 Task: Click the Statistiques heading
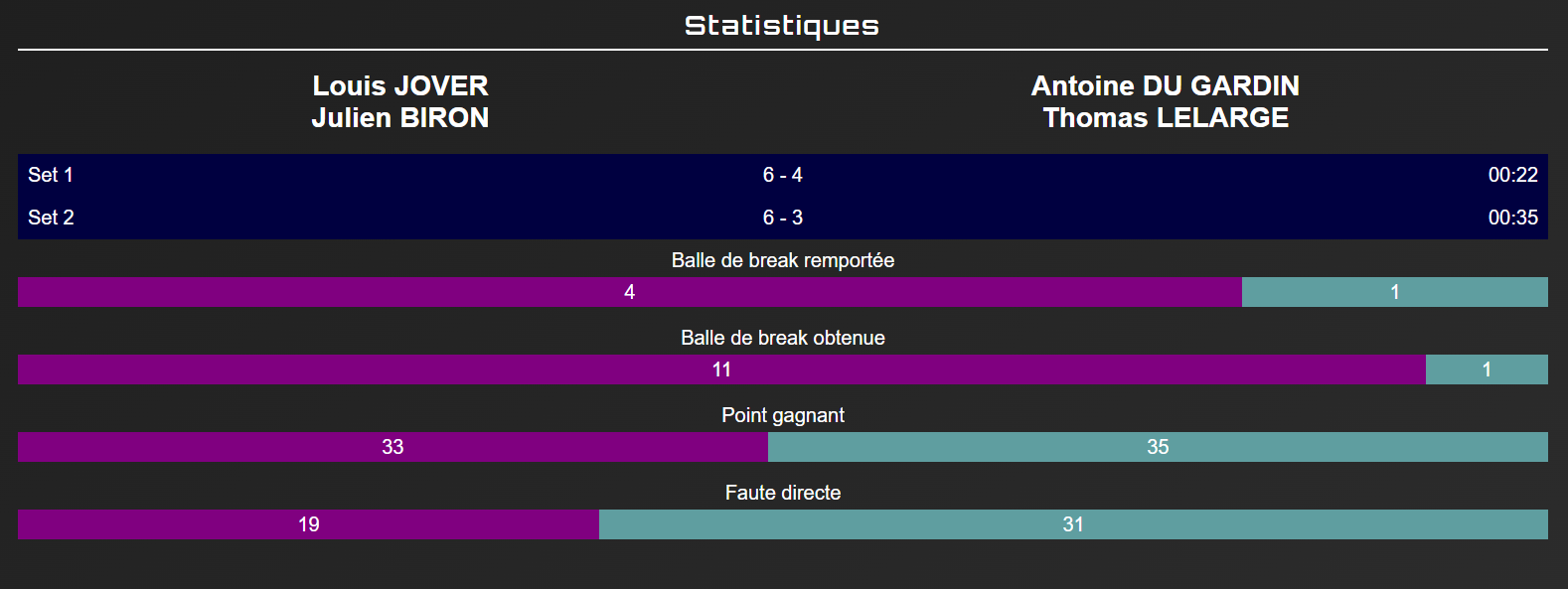[x=782, y=26]
